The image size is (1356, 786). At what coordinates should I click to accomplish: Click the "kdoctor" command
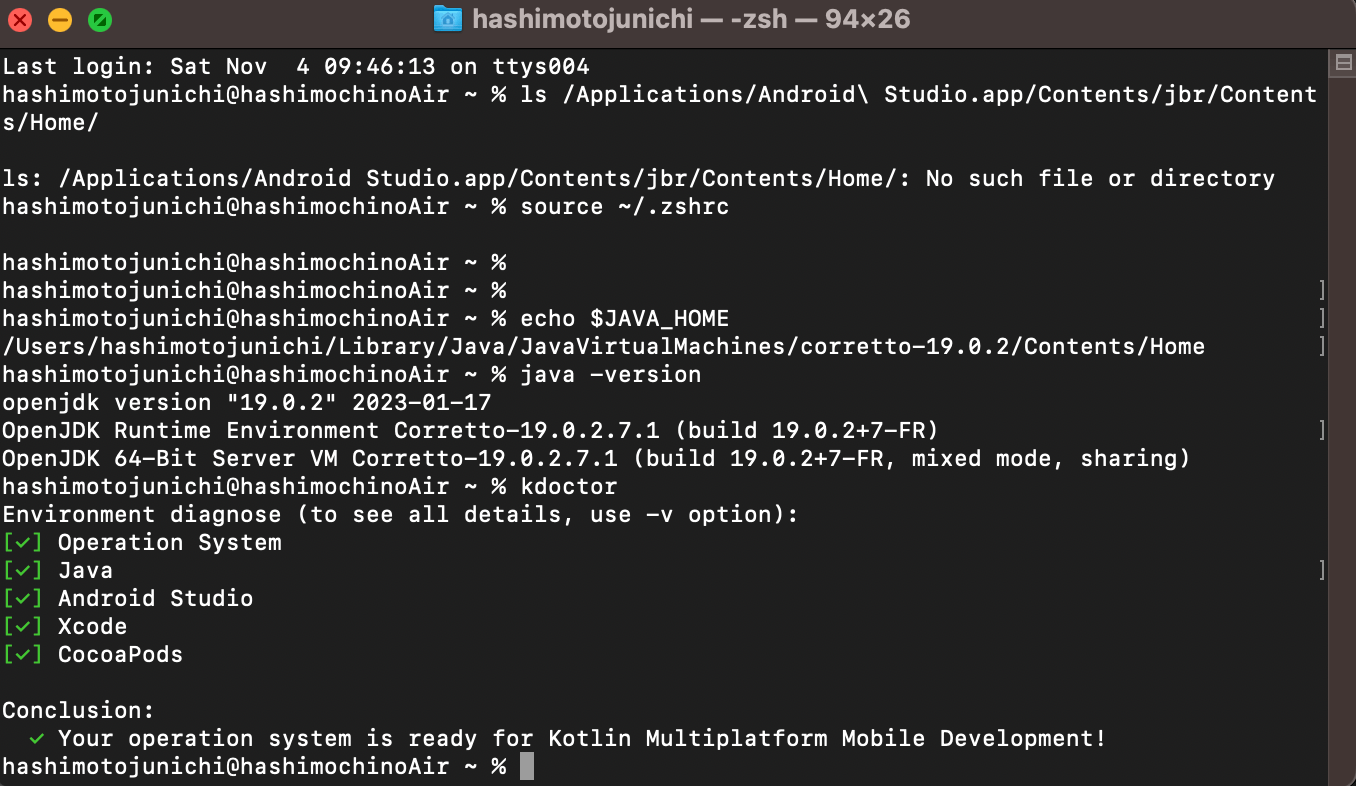click(569, 487)
